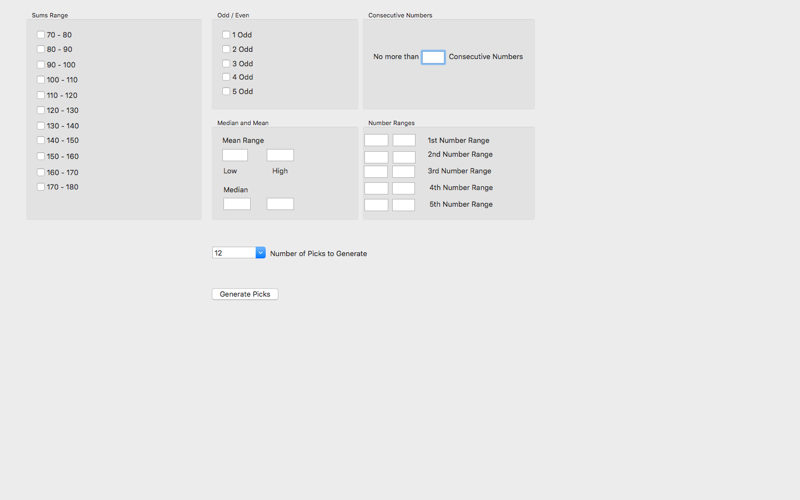This screenshot has width=800, height=500.
Task: Select the 3rd Number Range high field
Action: (x=404, y=171)
